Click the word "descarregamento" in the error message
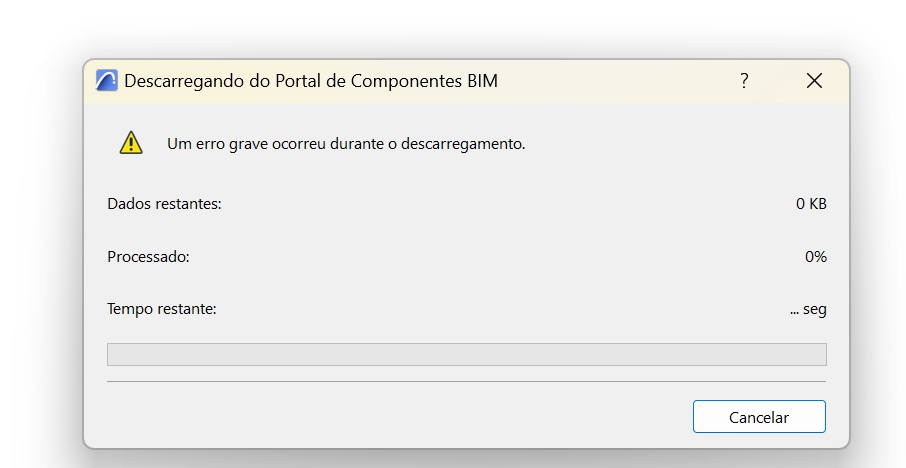Image resolution: width=906 pixels, height=468 pixels. pos(463,144)
